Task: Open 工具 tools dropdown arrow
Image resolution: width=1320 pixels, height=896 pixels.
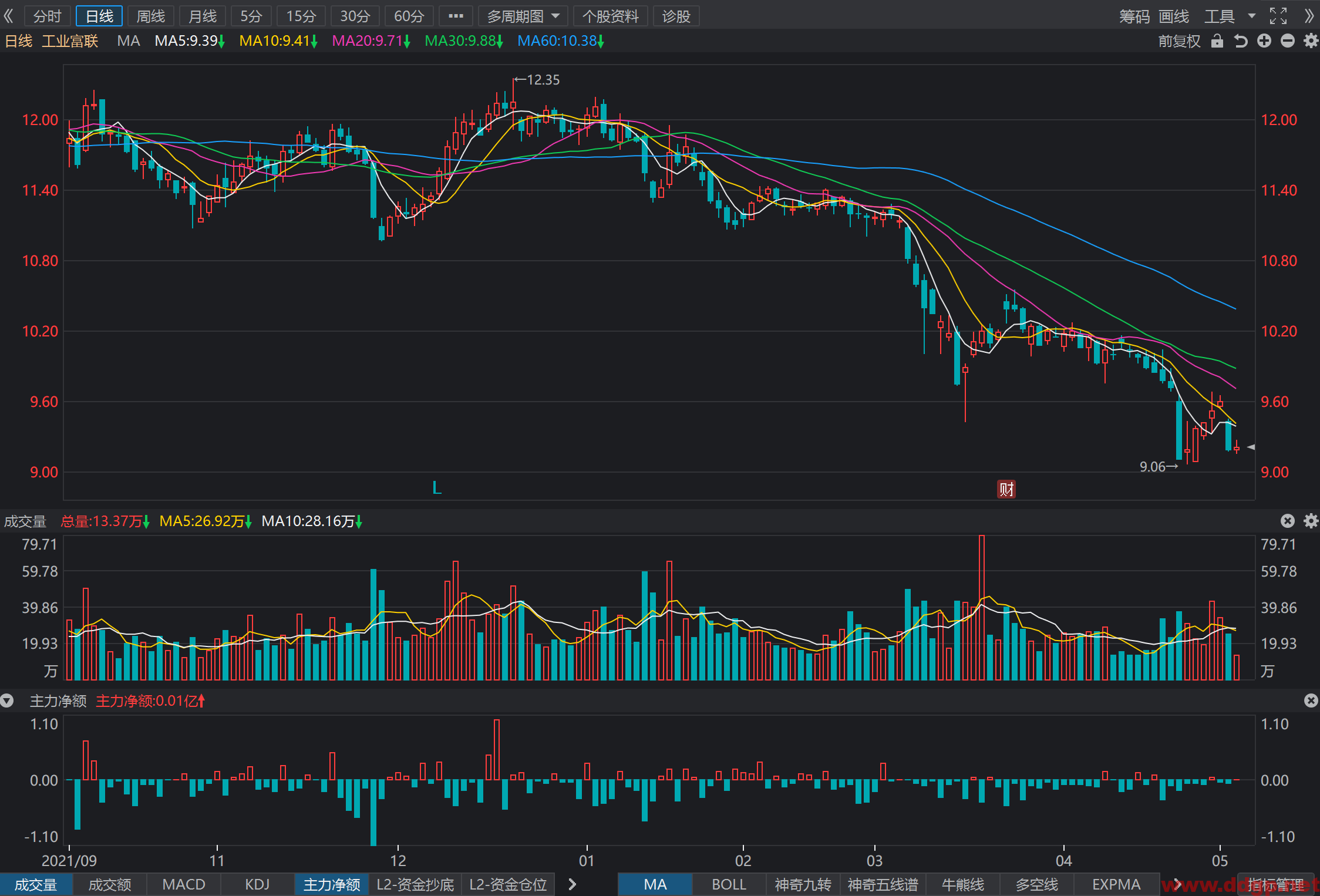Action: 1251,16
